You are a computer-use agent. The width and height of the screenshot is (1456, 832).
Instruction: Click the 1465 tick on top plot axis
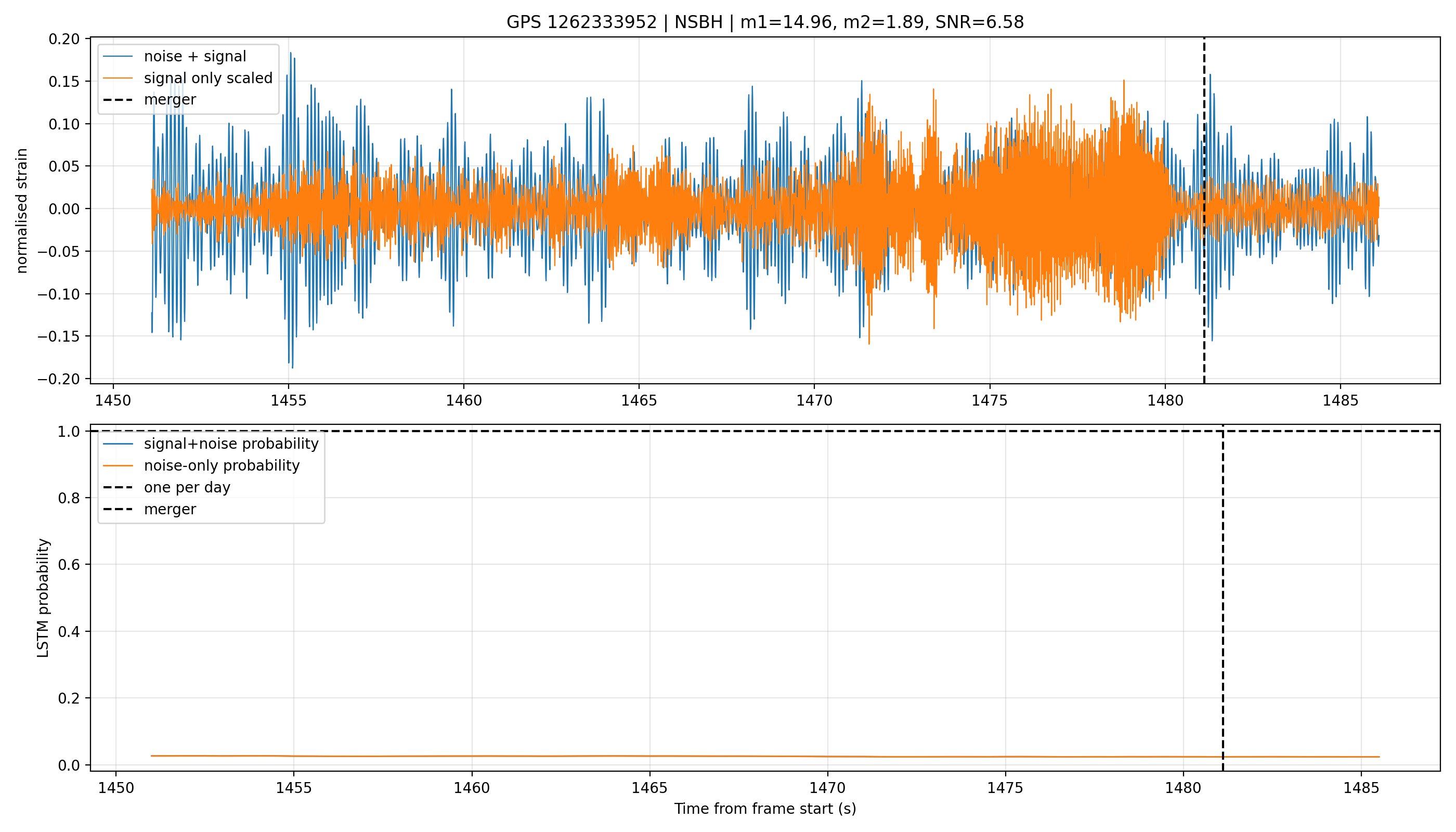[x=639, y=400]
